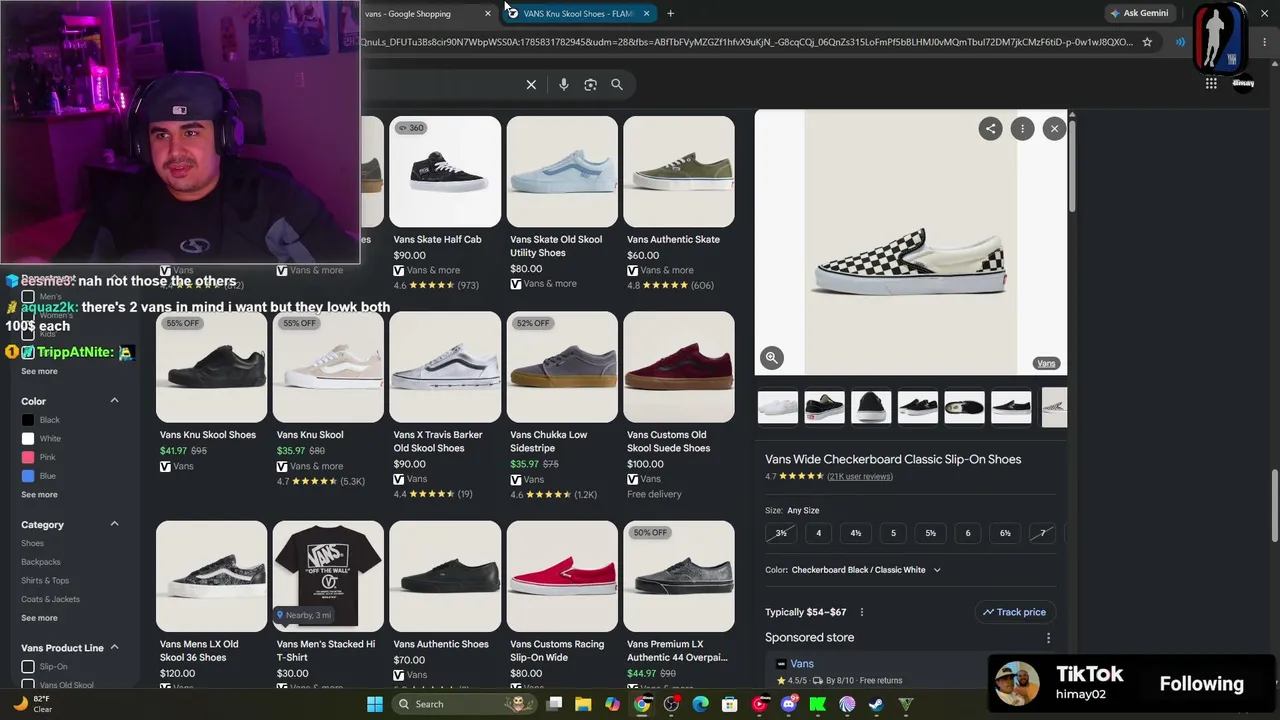Filter results by Blue color swatch
The image size is (1280, 720).
[28, 476]
